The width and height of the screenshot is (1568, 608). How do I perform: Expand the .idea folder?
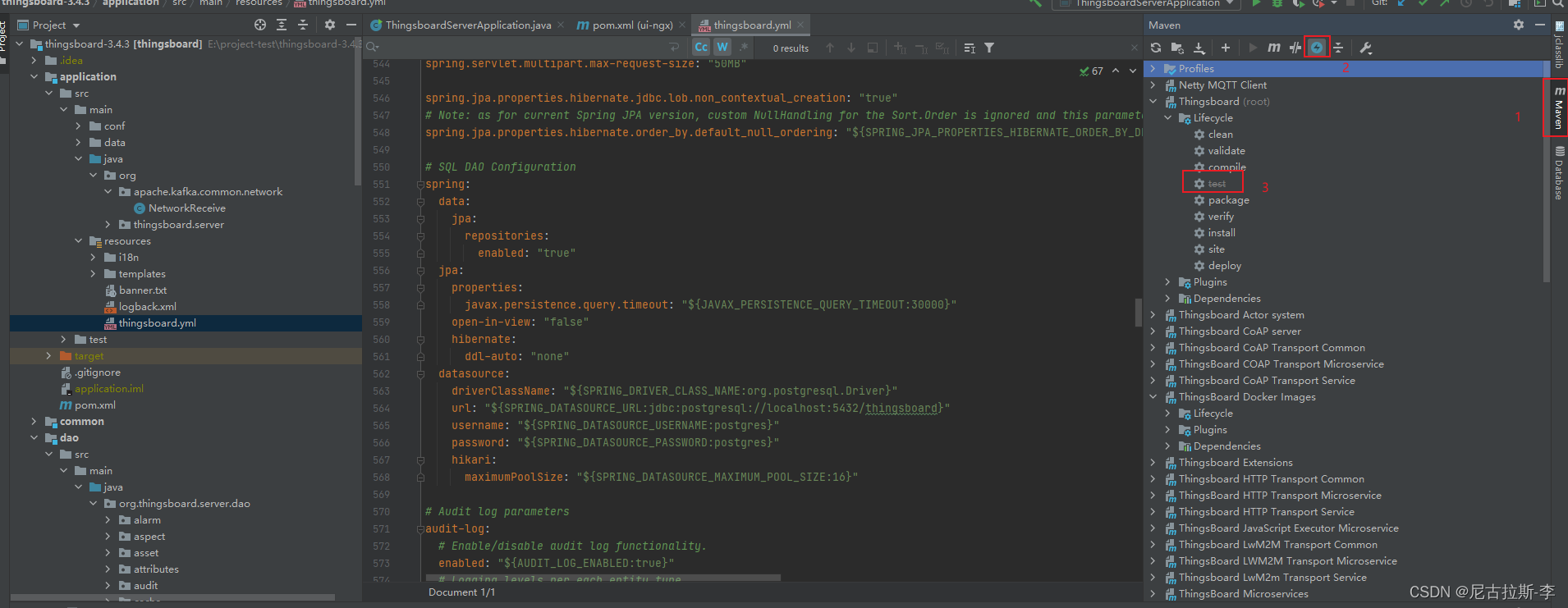point(34,61)
